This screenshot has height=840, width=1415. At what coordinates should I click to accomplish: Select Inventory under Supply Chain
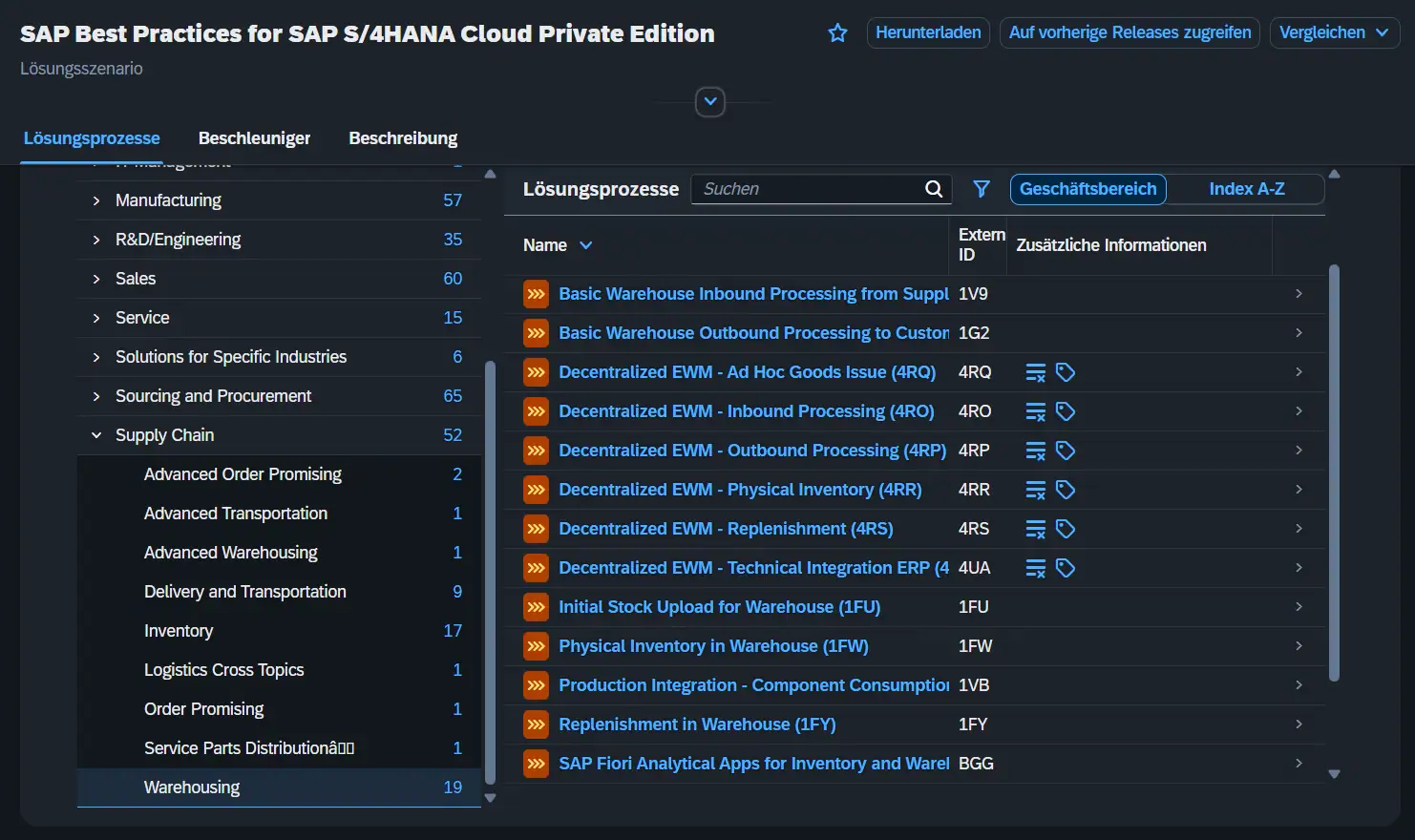coord(179,631)
